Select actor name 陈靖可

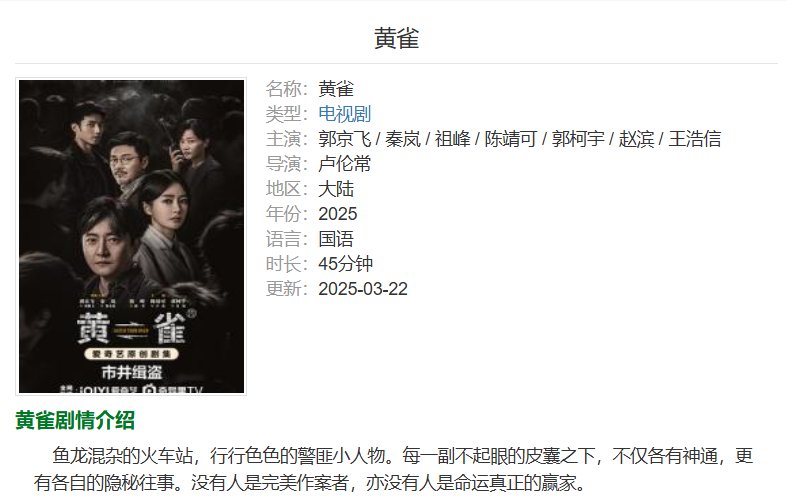(x=510, y=139)
